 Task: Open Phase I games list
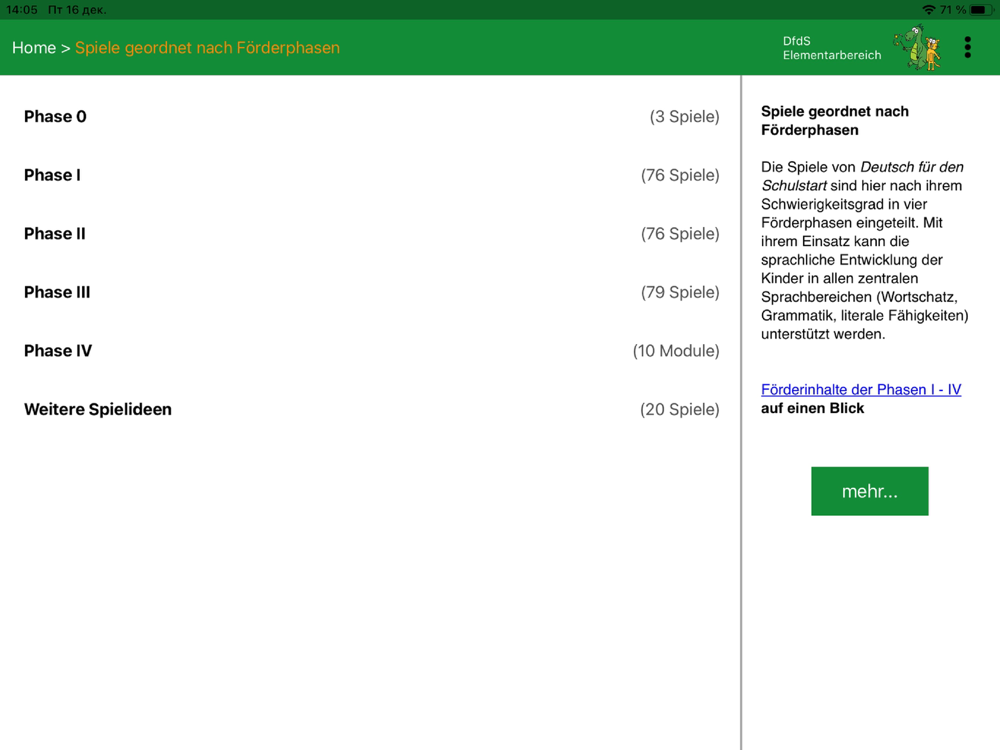click(371, 175)
